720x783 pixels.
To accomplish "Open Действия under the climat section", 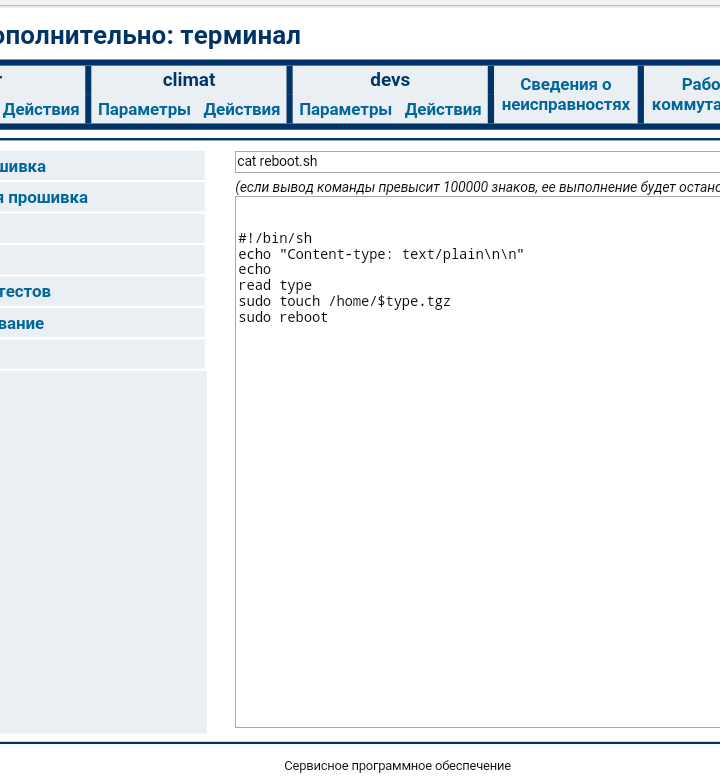I will pyautogui.click(x=241, y=109).
